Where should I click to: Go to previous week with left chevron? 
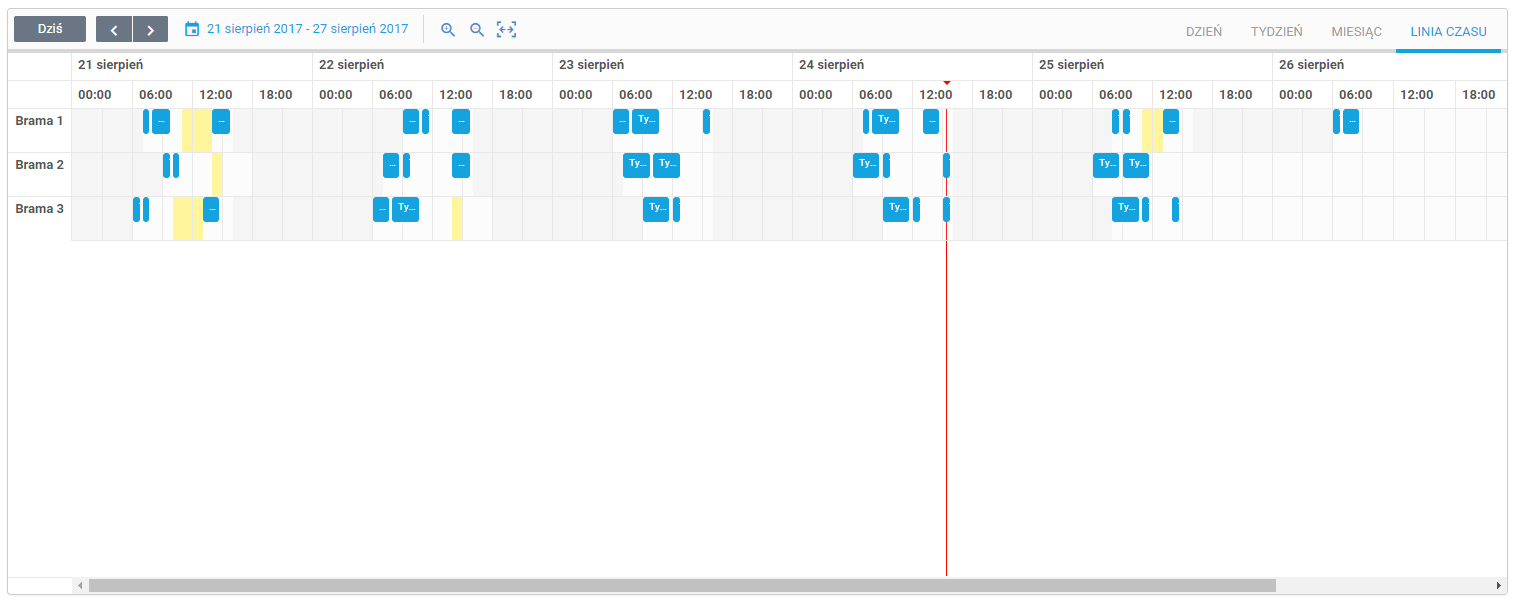point(114,30)
